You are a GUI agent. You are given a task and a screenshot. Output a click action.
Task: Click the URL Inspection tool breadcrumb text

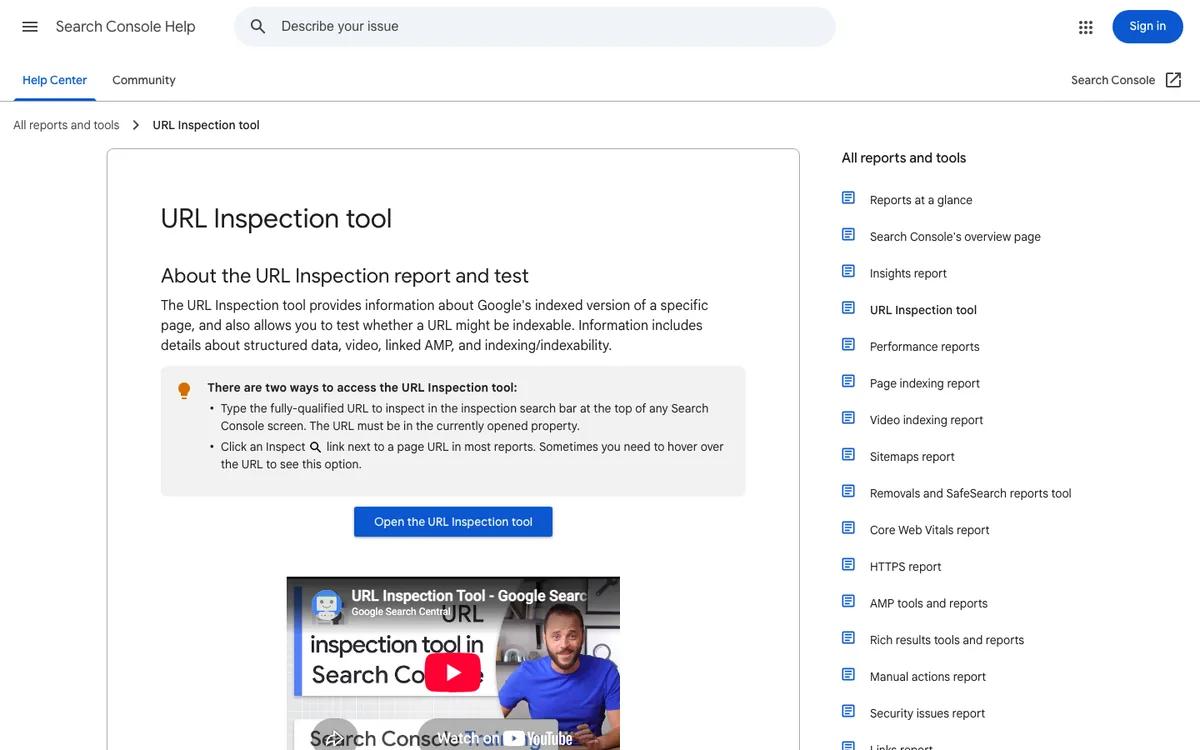[206, 125]
